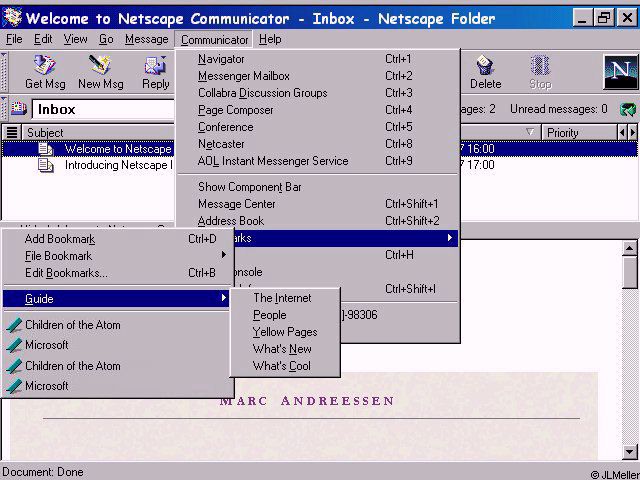Click the Introducing Netscape message icon
Screen dimensions: 640x480
coord(45,165)
